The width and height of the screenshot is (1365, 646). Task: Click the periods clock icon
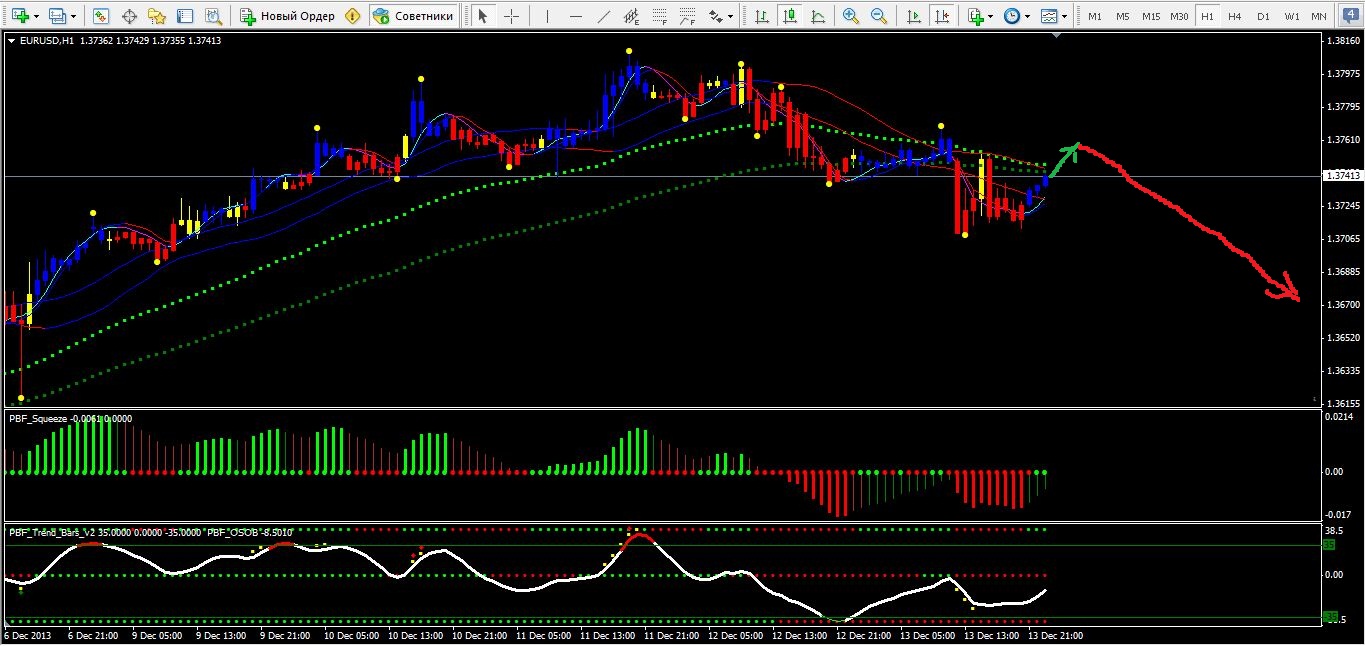click(1012, 16)
